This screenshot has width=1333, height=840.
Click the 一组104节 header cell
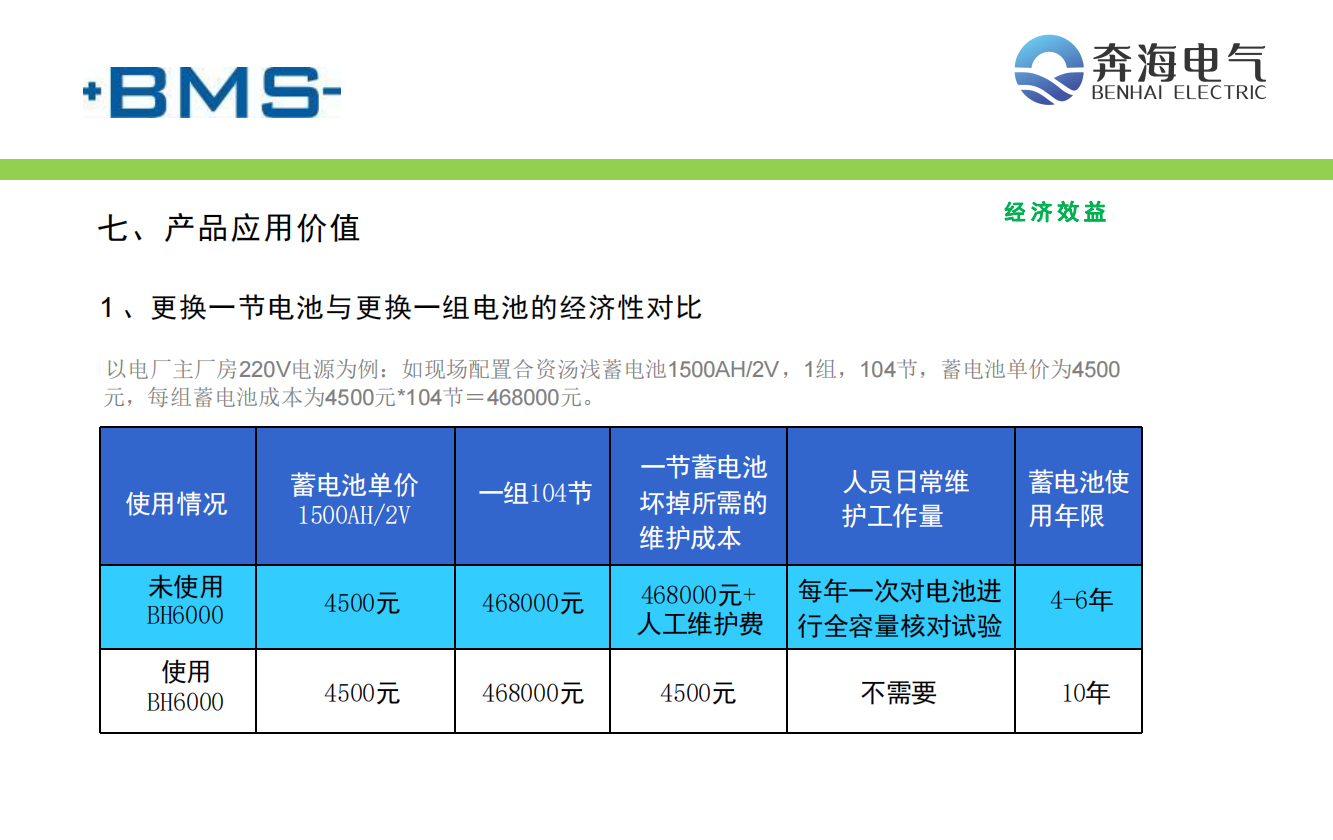point(533,496)
